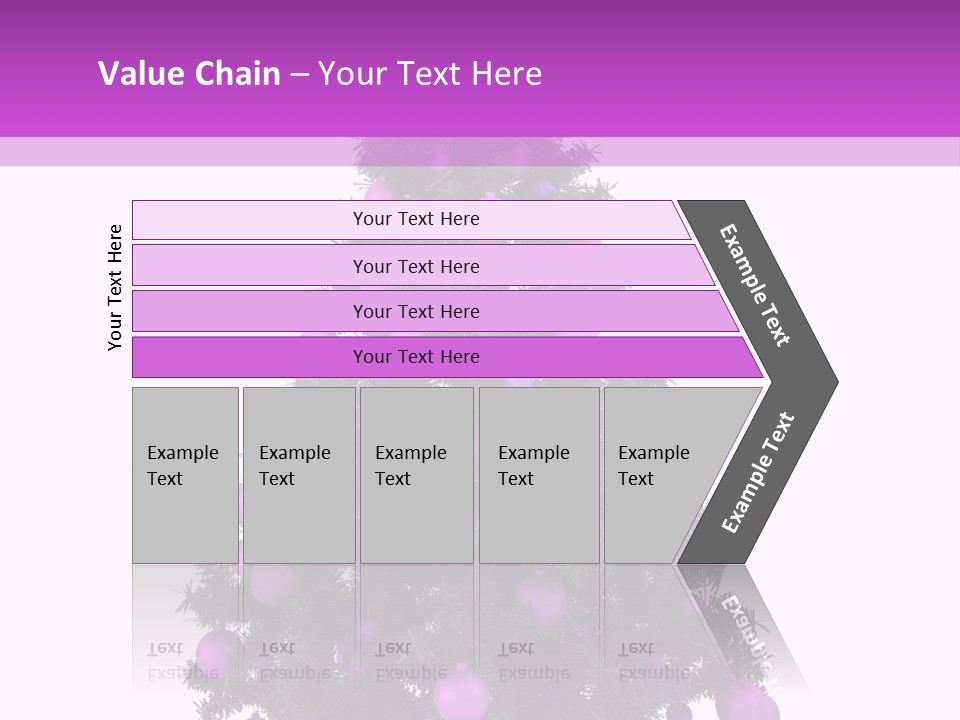
Task: Click the second purple bar from top
Action: point(415,266)
